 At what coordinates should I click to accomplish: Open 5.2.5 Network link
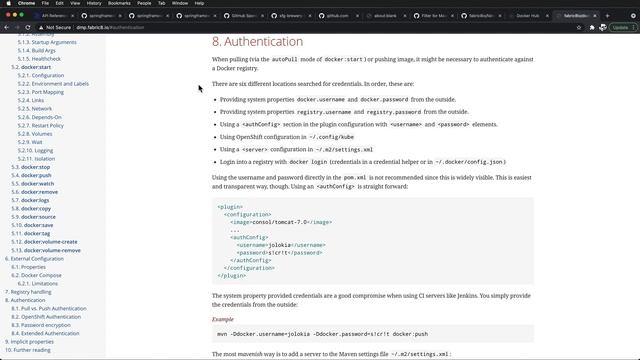[35, 109]
